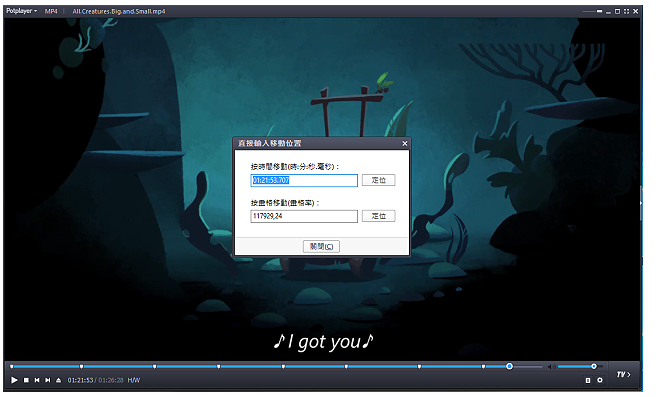The height and width of the screenshot is (397, 656).
Task: Open the control panel gear icon
Action: coord(600,380)
